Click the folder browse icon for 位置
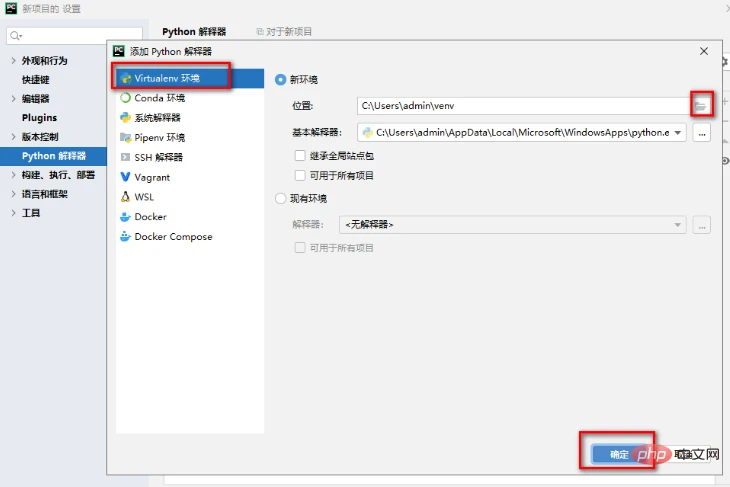 [x=701, y=104]
